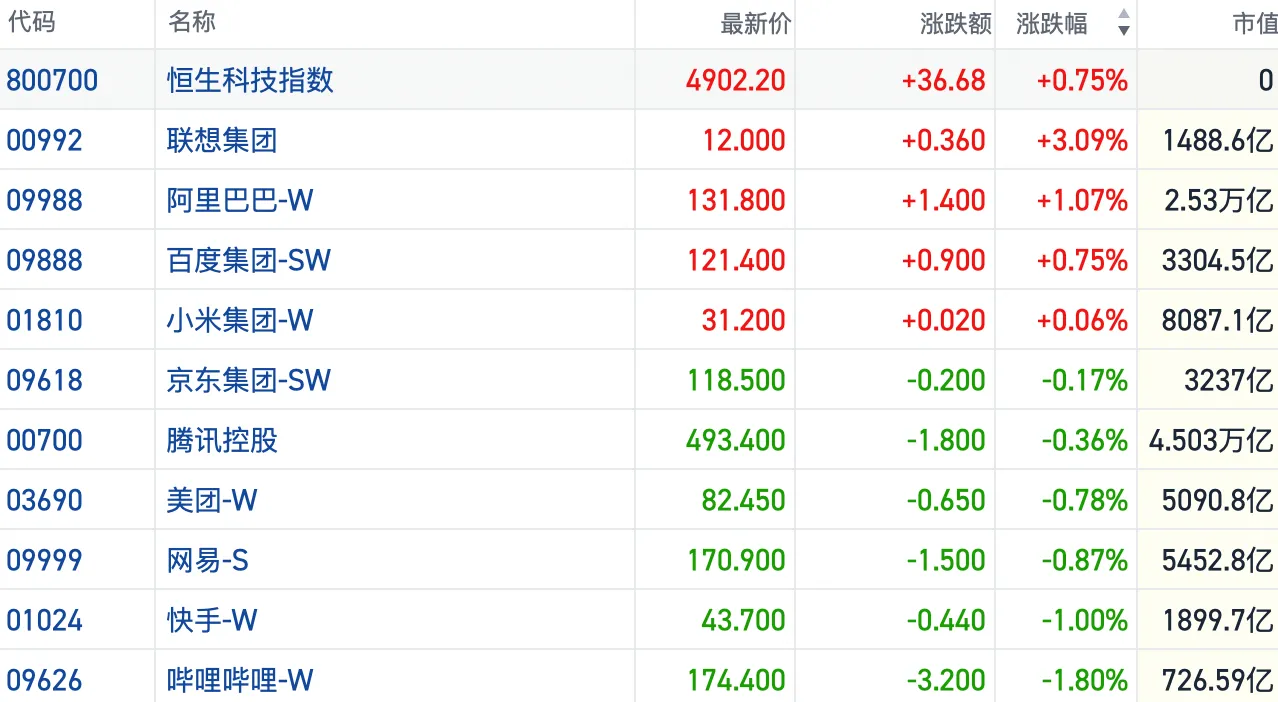Click the 4902.20 latest price value
The height and width of the screenshot is (702, 1278).
(735, 80)
